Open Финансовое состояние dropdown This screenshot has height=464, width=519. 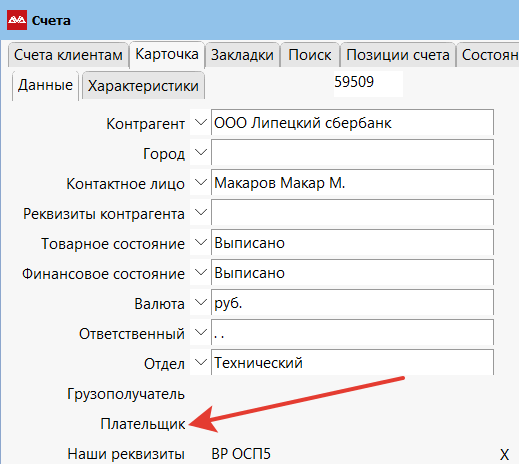[x=200, y=272]
